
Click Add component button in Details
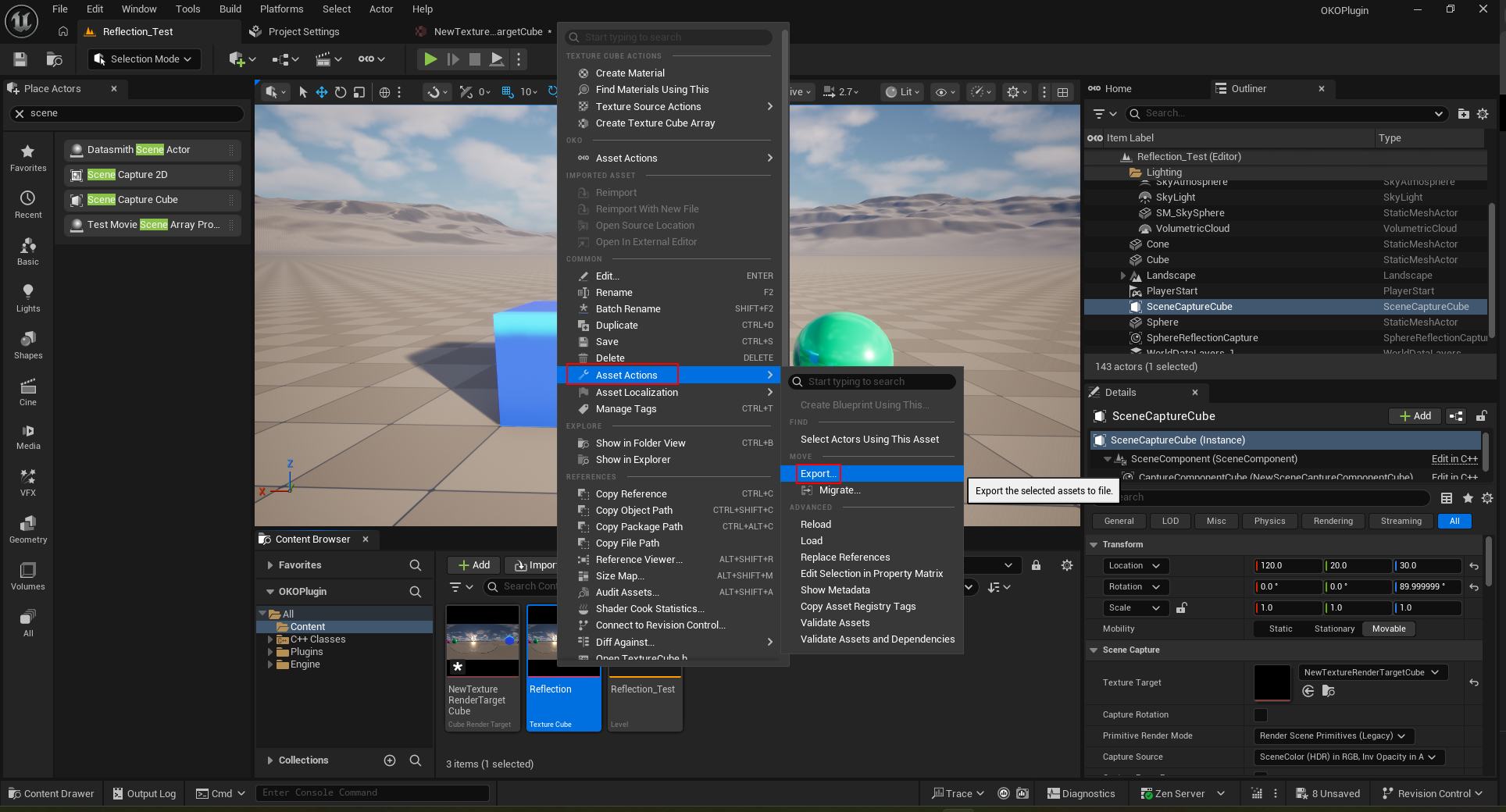point(1415,416)
